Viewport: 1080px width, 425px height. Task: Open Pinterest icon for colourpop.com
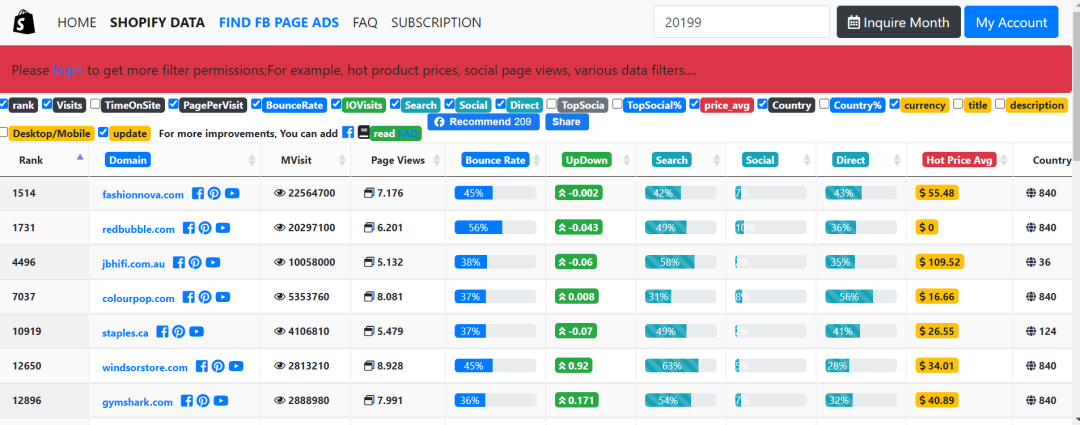tap(205, 297)
